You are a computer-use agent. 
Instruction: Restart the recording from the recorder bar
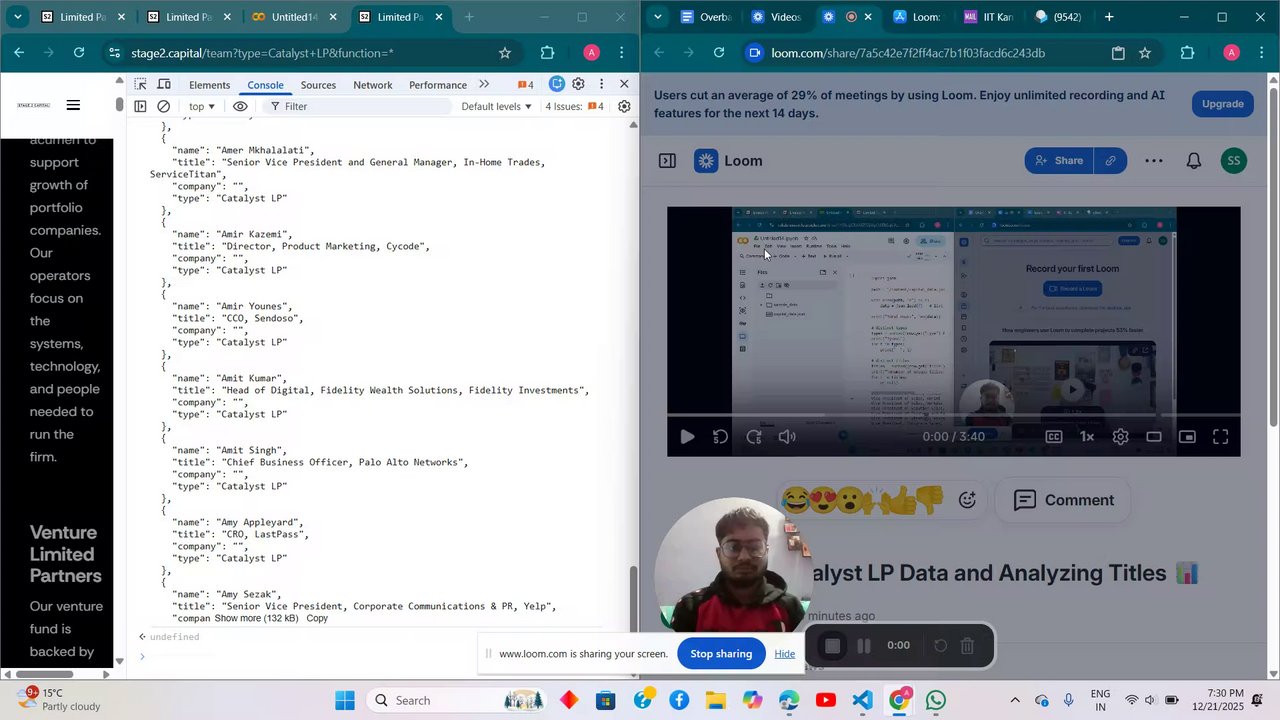tap(940, 646)
